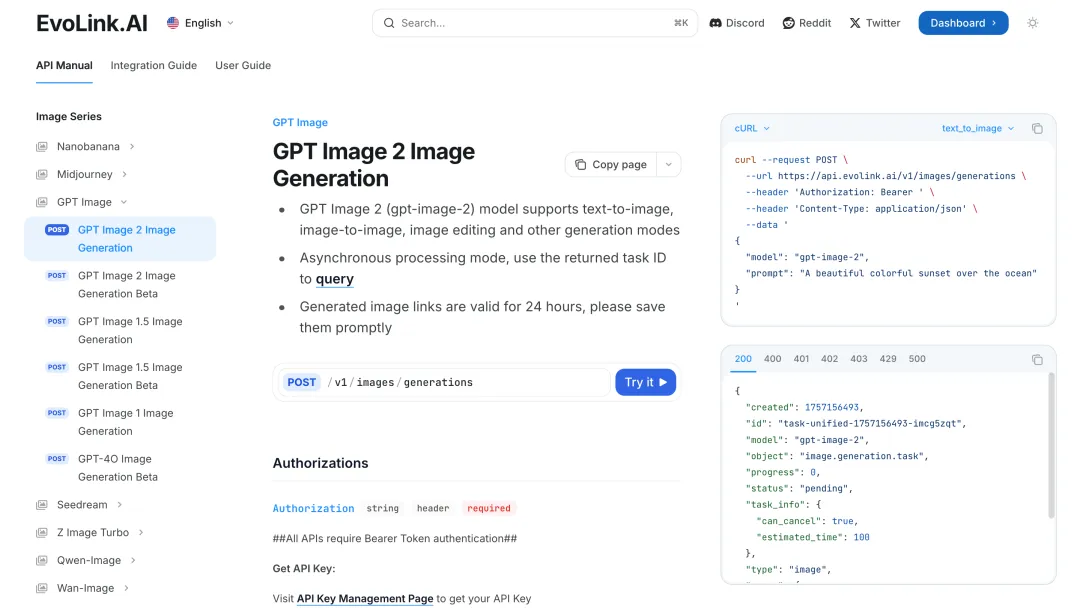Viewport: 1080px width, 609px height.
Task: Click the Copy page button
Action: click(610, 165)
